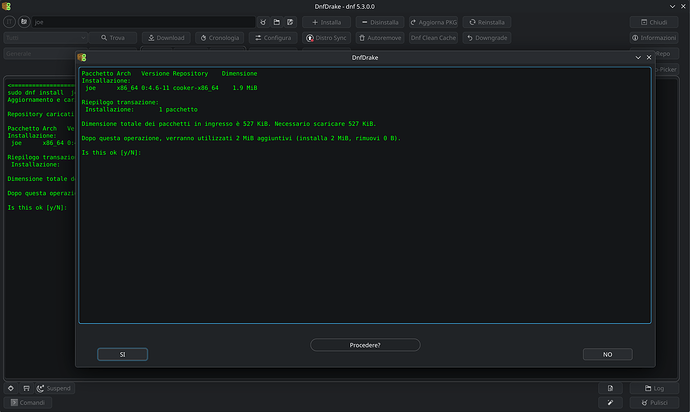Click the Chiudi button
The width and height of the screenshot is (690, 412).
tap(654, 22)
